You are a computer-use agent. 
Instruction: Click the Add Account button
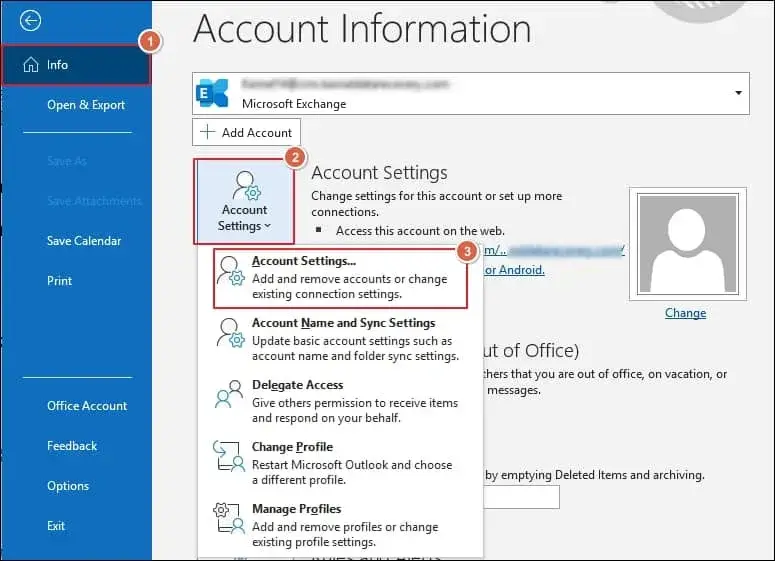click(x=246, y=132)
